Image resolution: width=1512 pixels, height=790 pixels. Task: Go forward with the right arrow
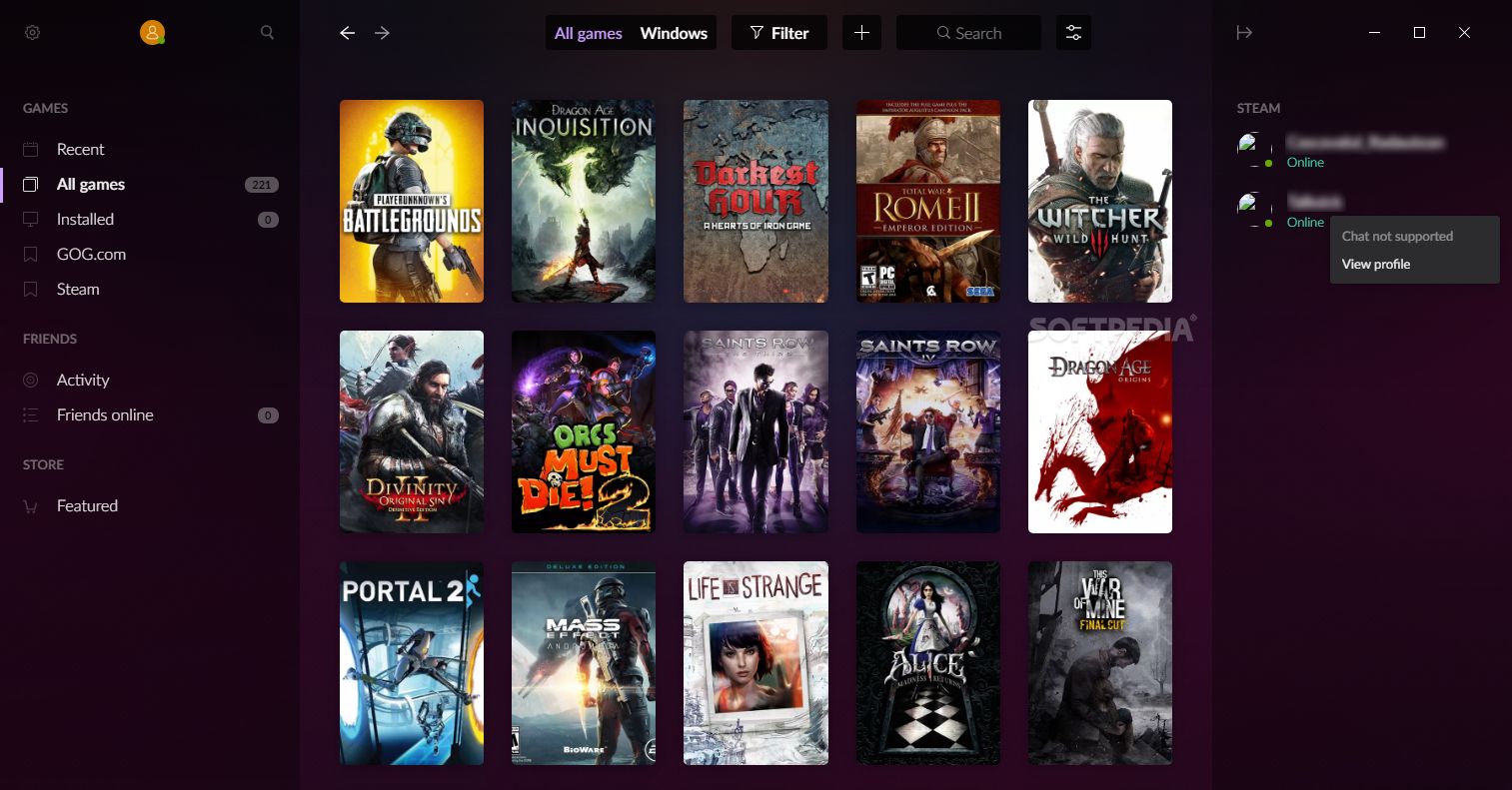coord(382,33)
